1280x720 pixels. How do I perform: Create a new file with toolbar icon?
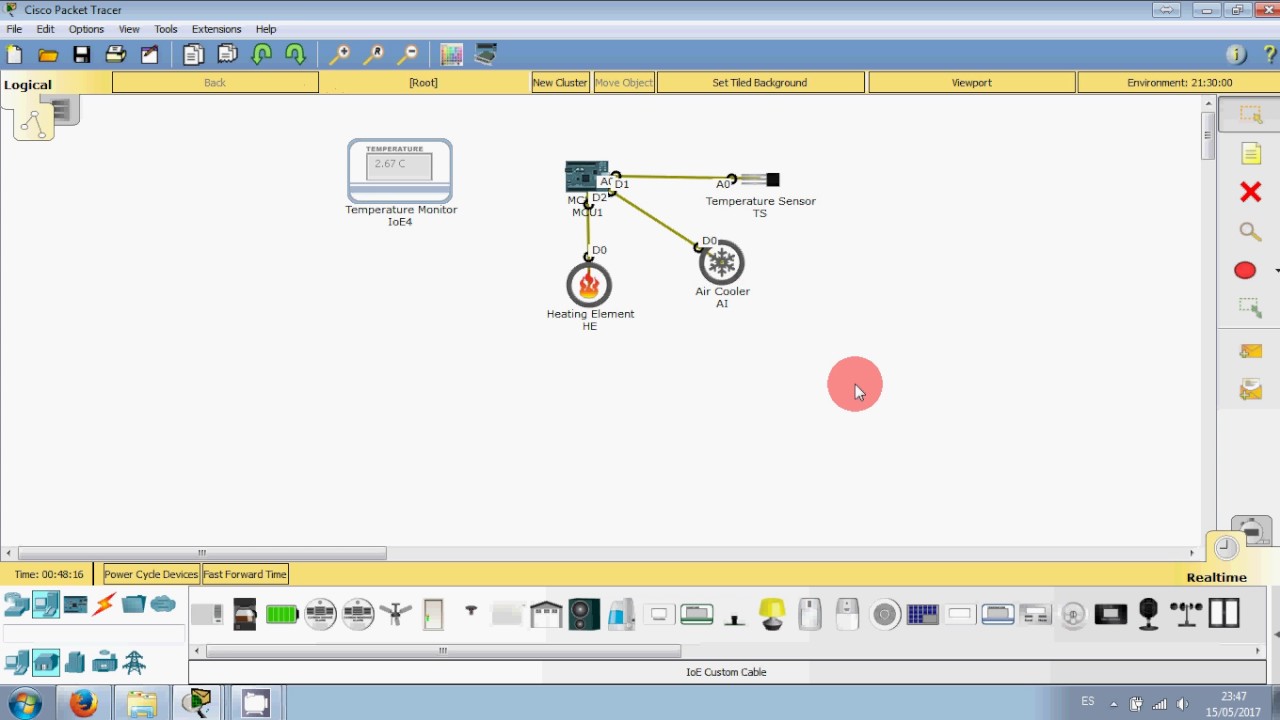(x=14, y=55)
